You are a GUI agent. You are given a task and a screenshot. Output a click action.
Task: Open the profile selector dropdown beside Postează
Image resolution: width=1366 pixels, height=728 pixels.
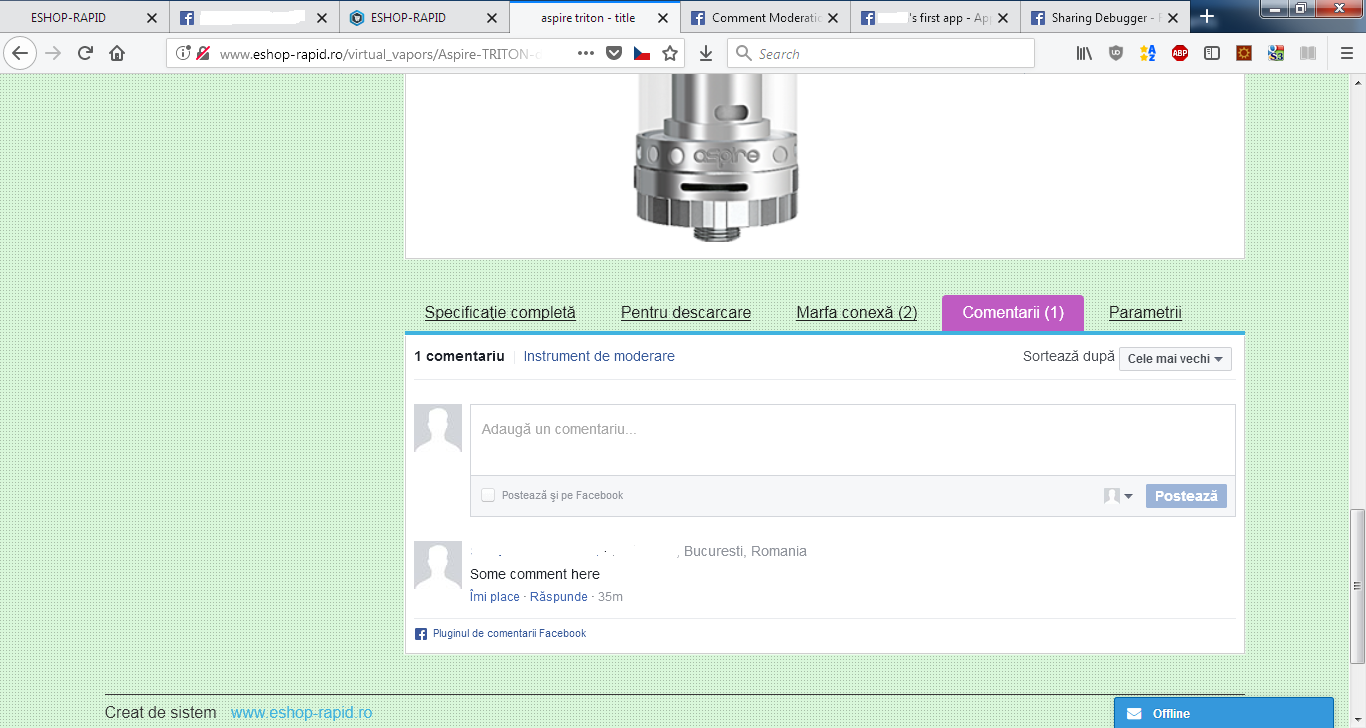(x=1118, y=496)
